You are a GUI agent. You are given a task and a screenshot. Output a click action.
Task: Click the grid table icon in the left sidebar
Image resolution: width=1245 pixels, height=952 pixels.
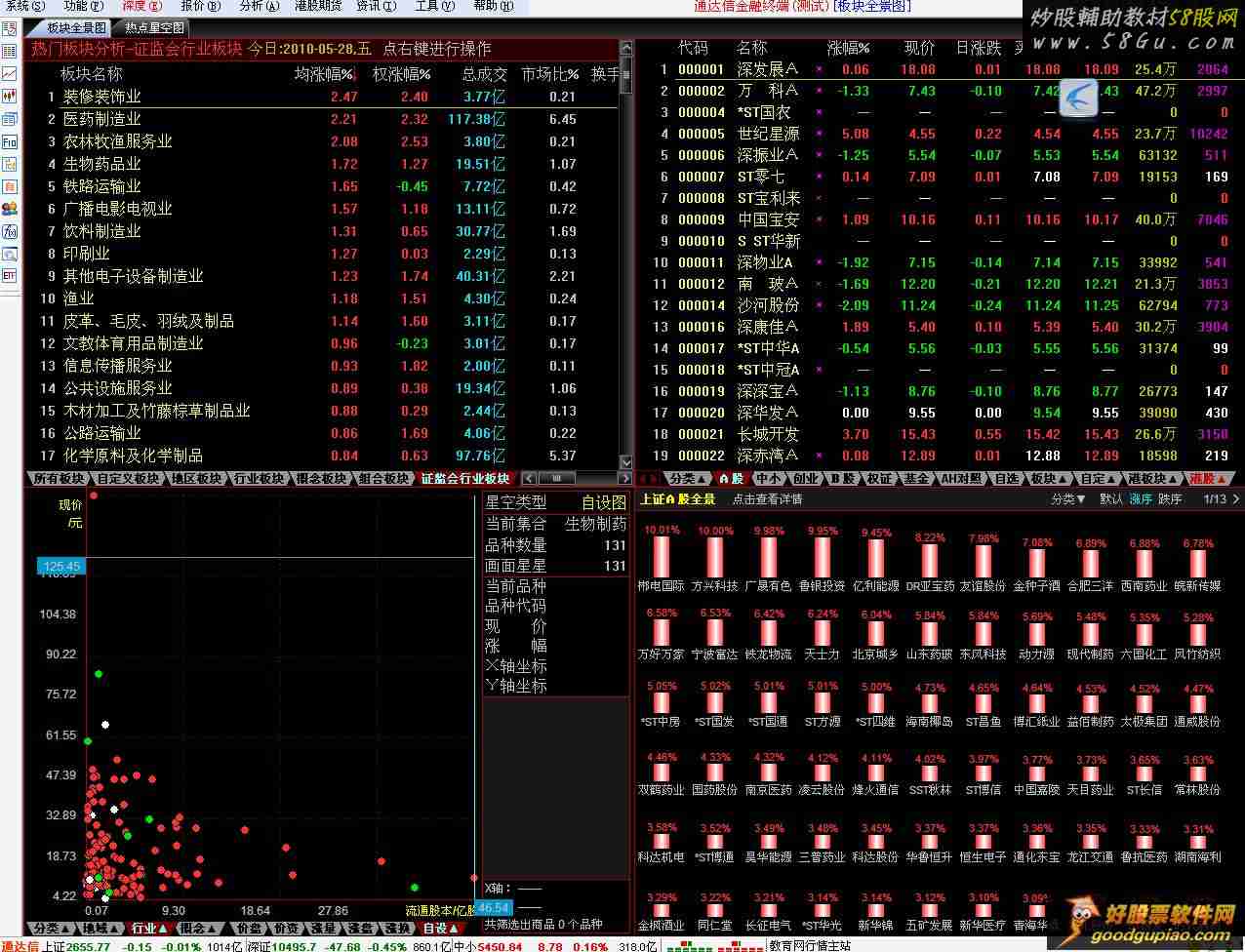point(10,51)
